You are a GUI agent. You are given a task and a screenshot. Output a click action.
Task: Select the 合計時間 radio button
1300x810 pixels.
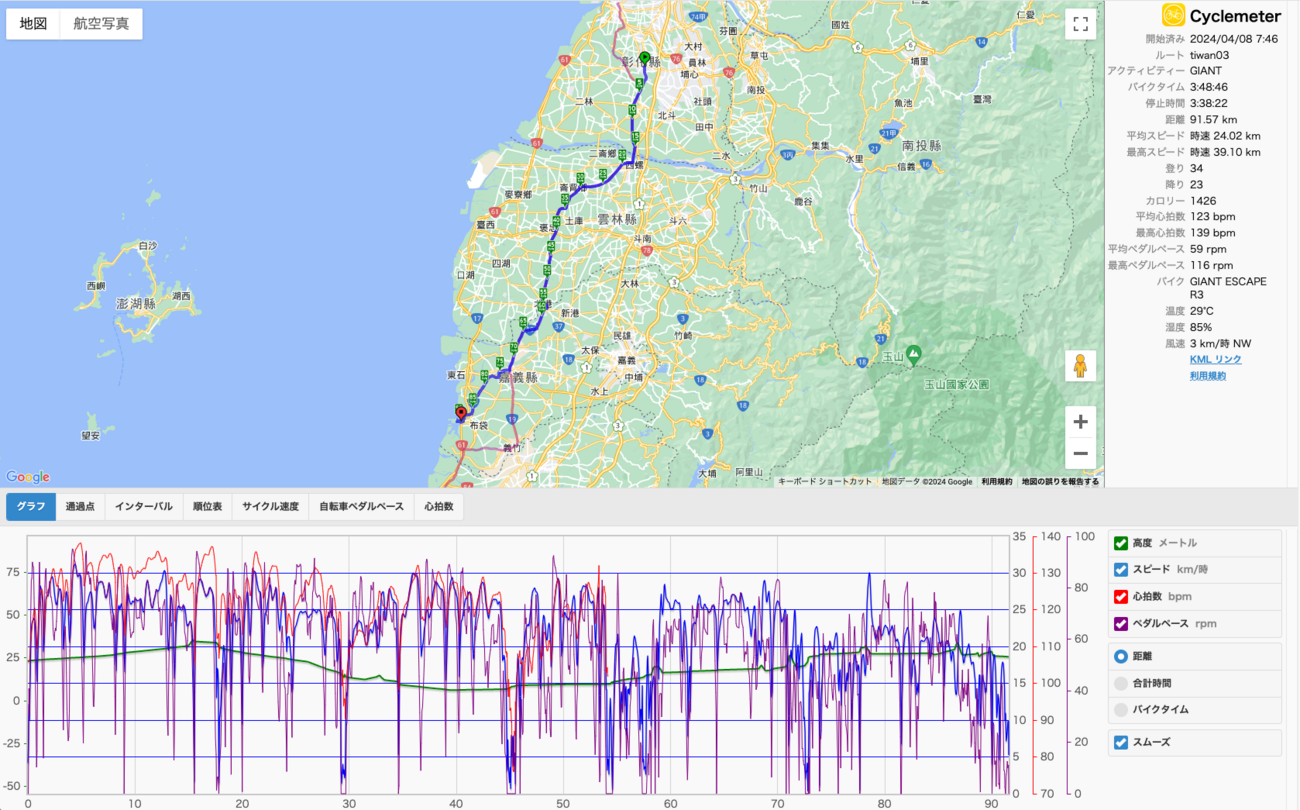(1121, 684)
